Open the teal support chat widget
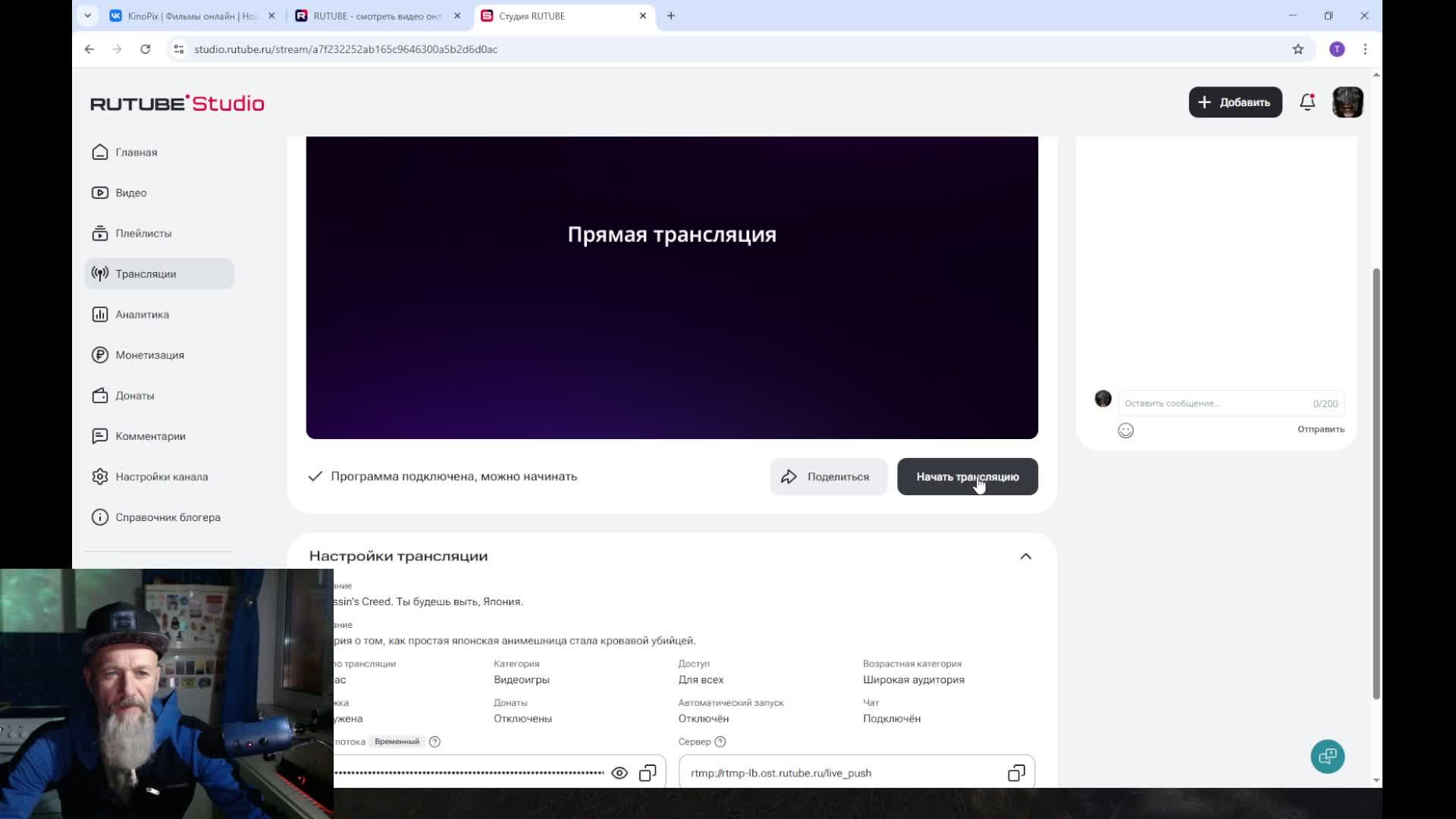The height and width of the screenshot is (819, 1456). (1327, 756)
